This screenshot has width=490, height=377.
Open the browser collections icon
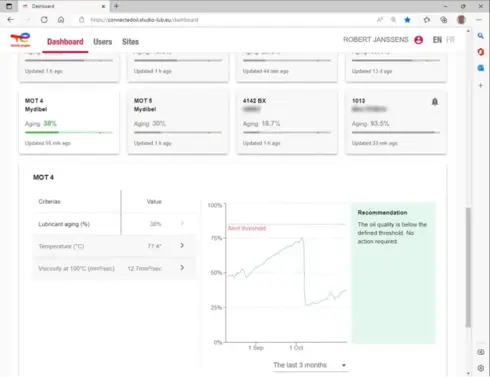(x=444, y=20)
